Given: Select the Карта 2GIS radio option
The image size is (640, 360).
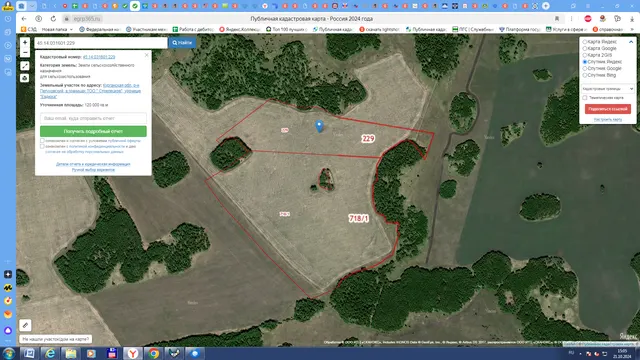Looking at the screenshot, I should pyautogui.click(x=585, y=55).
